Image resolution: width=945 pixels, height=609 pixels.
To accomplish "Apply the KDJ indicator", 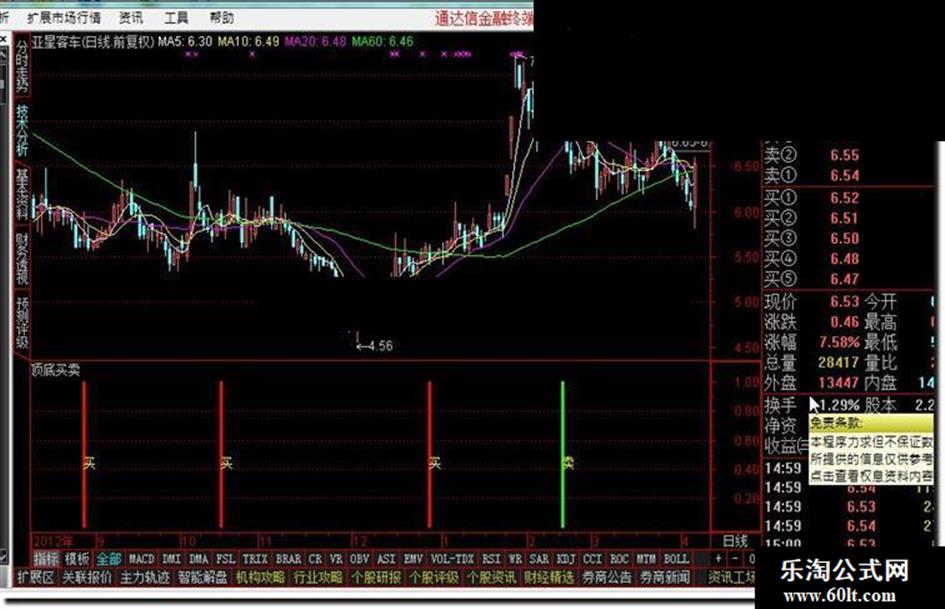I will 565,559.
